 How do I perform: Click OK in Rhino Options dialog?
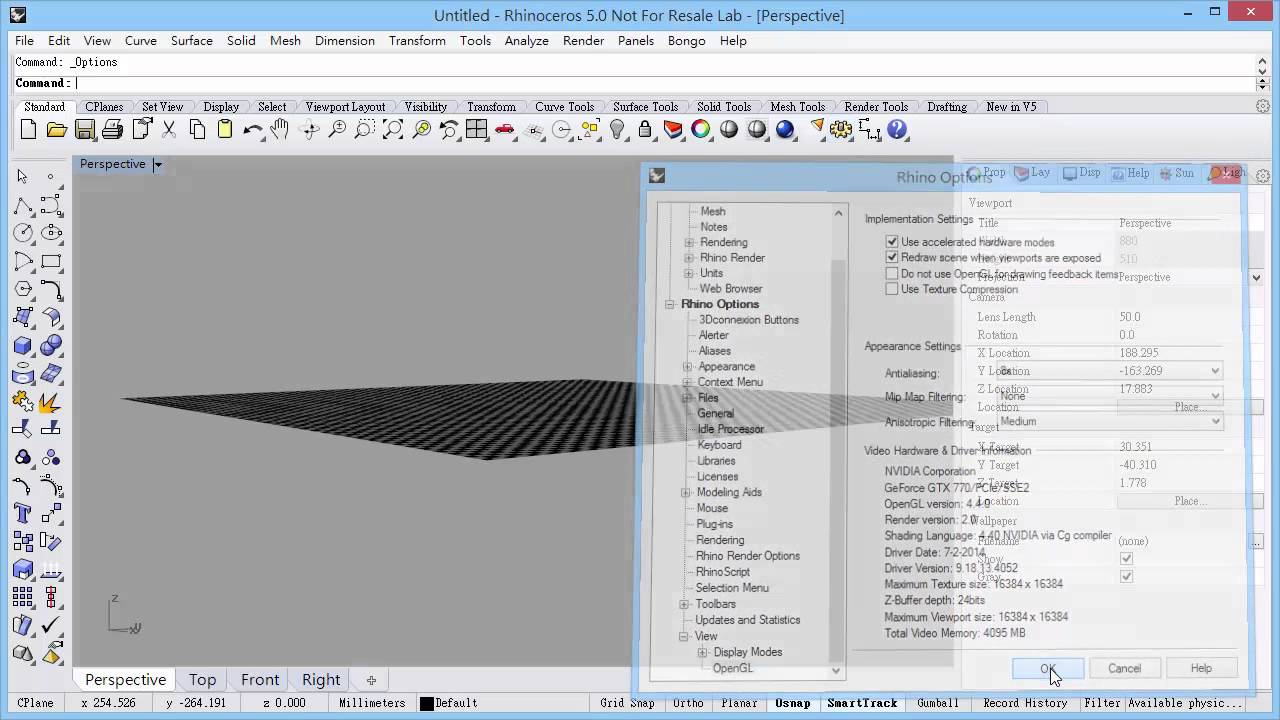point(1047,668)
